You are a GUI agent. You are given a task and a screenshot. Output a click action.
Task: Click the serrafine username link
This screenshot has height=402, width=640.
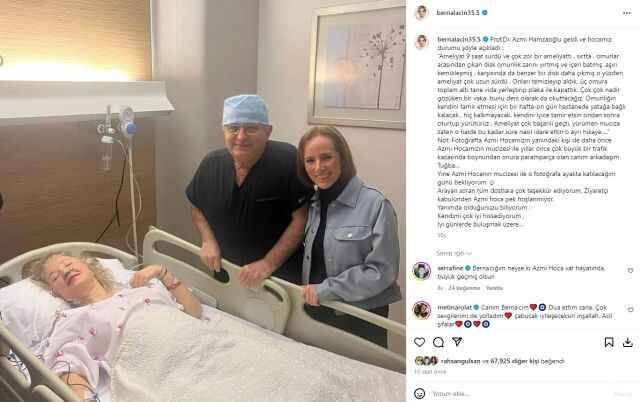pos(450,268)
